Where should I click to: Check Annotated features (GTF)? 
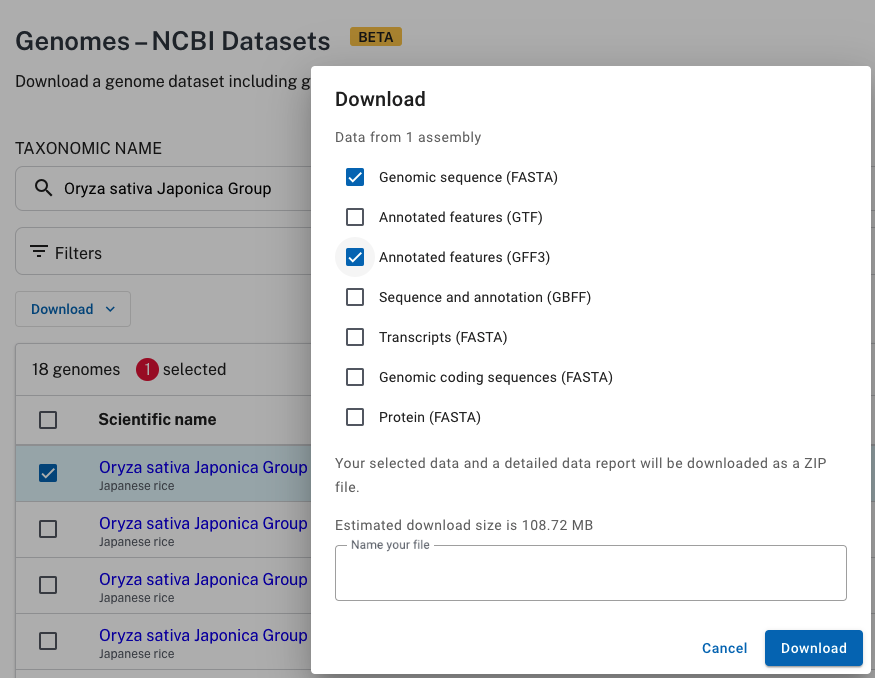point(355,217)
